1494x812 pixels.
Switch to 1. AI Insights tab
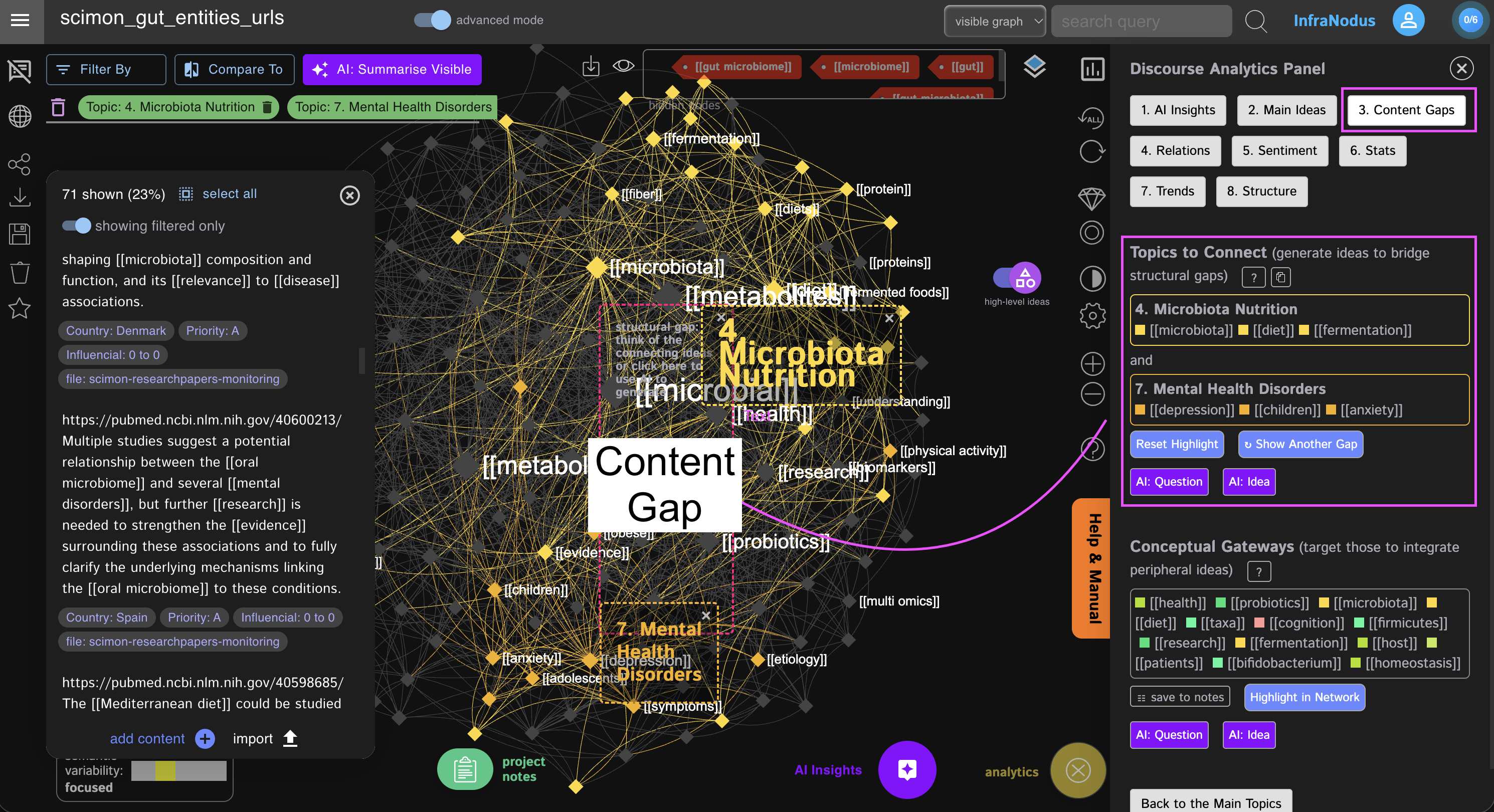tap(1177, 110)
